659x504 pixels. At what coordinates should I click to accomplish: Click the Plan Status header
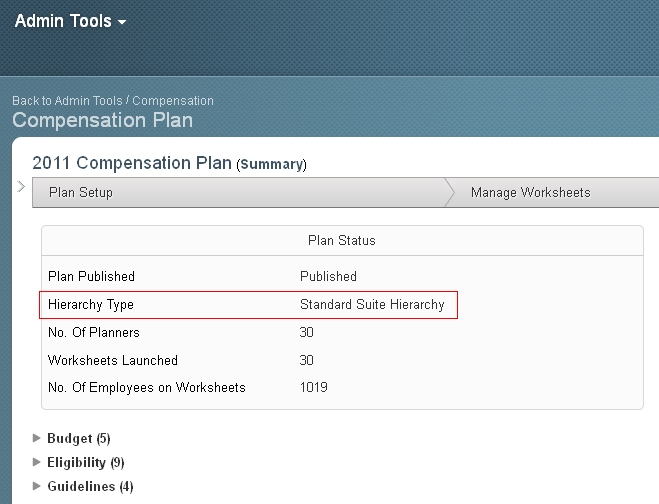click(342, 240)
